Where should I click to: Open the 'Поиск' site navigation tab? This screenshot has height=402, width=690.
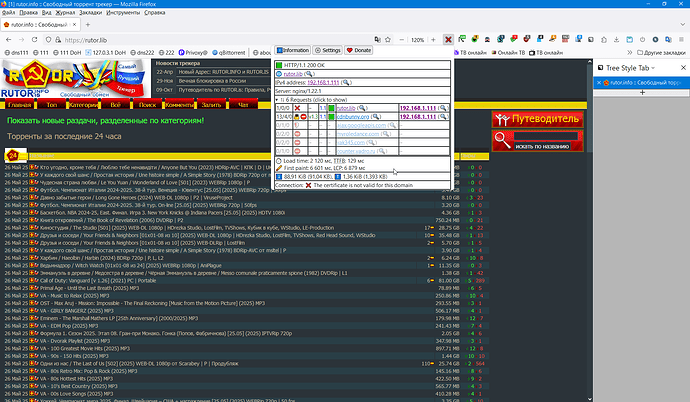tap(147, 105)
